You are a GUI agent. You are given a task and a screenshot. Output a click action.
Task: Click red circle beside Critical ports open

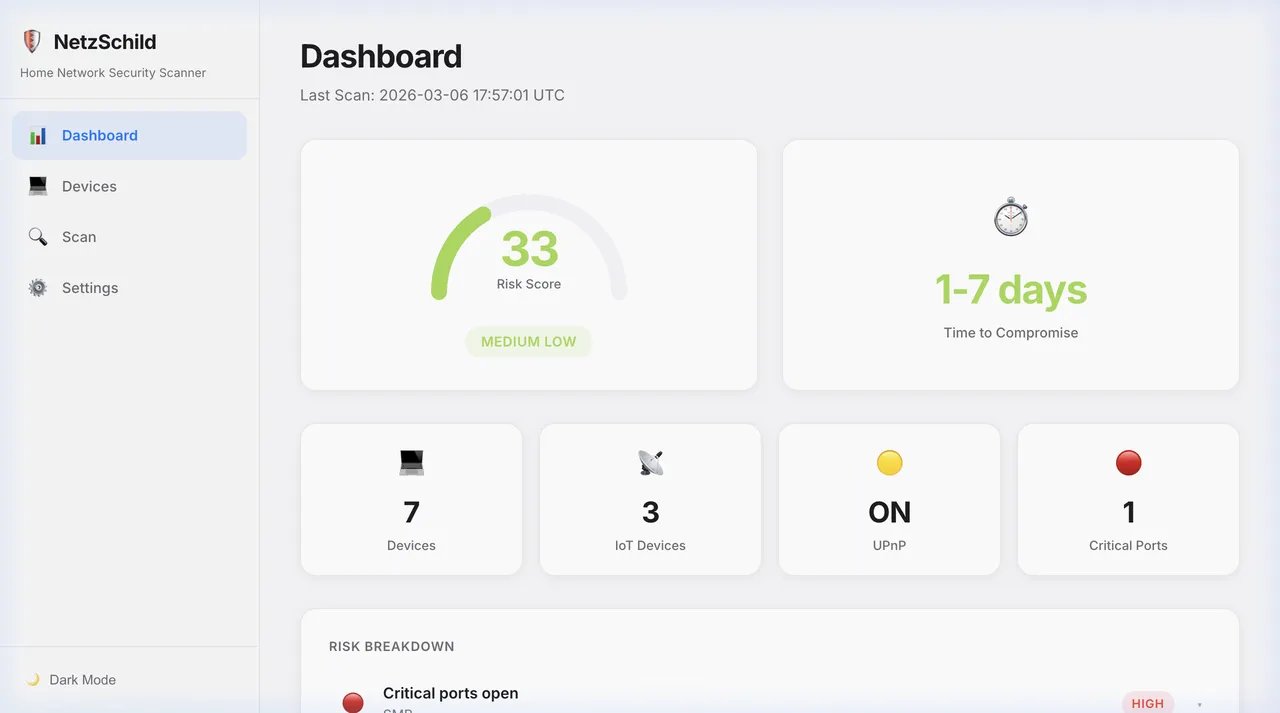353,703
